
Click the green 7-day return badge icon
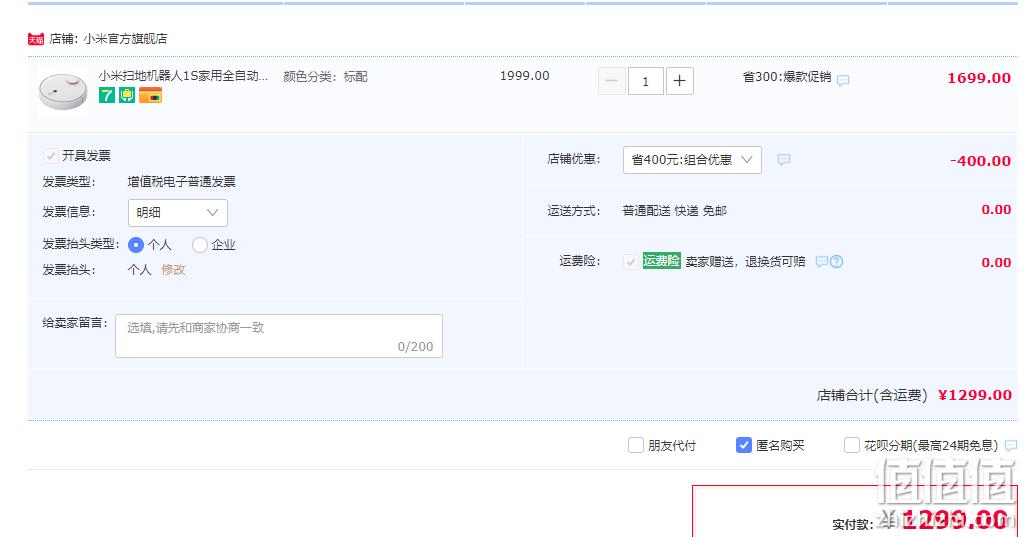[x=107, y=95]
